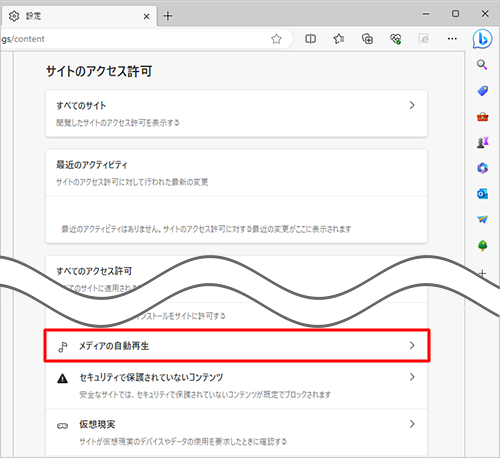
Task: Expand メディアの自動再生 chevron
Action: click(412, 345)
